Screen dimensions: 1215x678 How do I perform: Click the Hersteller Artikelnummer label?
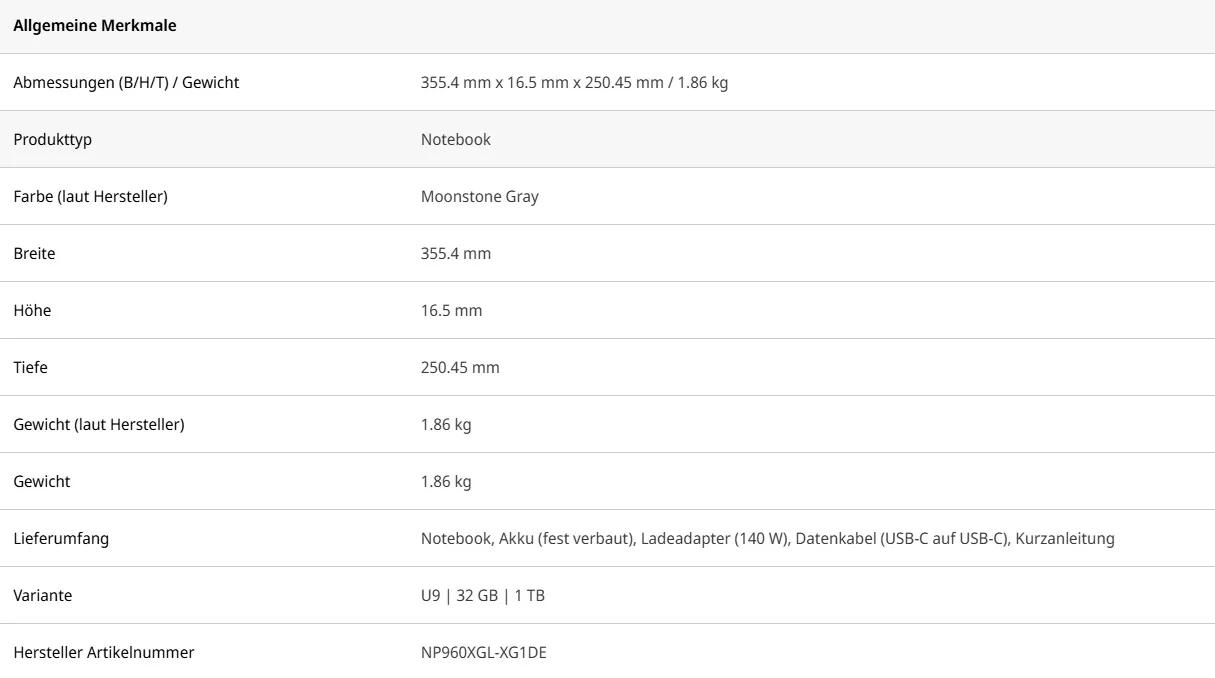(x=103, y=653)
